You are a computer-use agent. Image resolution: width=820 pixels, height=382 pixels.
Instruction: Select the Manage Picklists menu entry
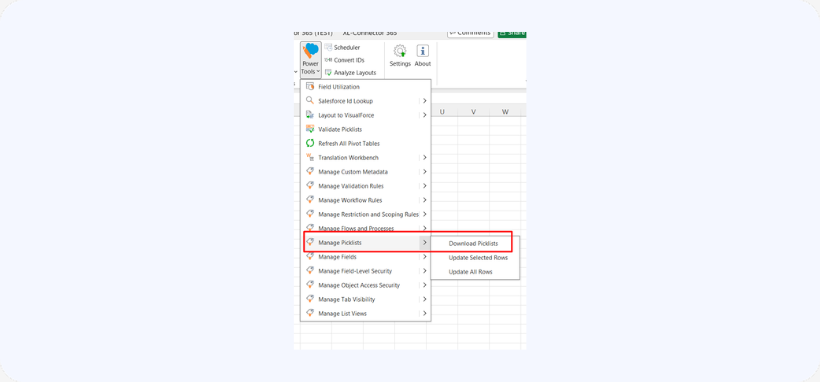point(366,243)
